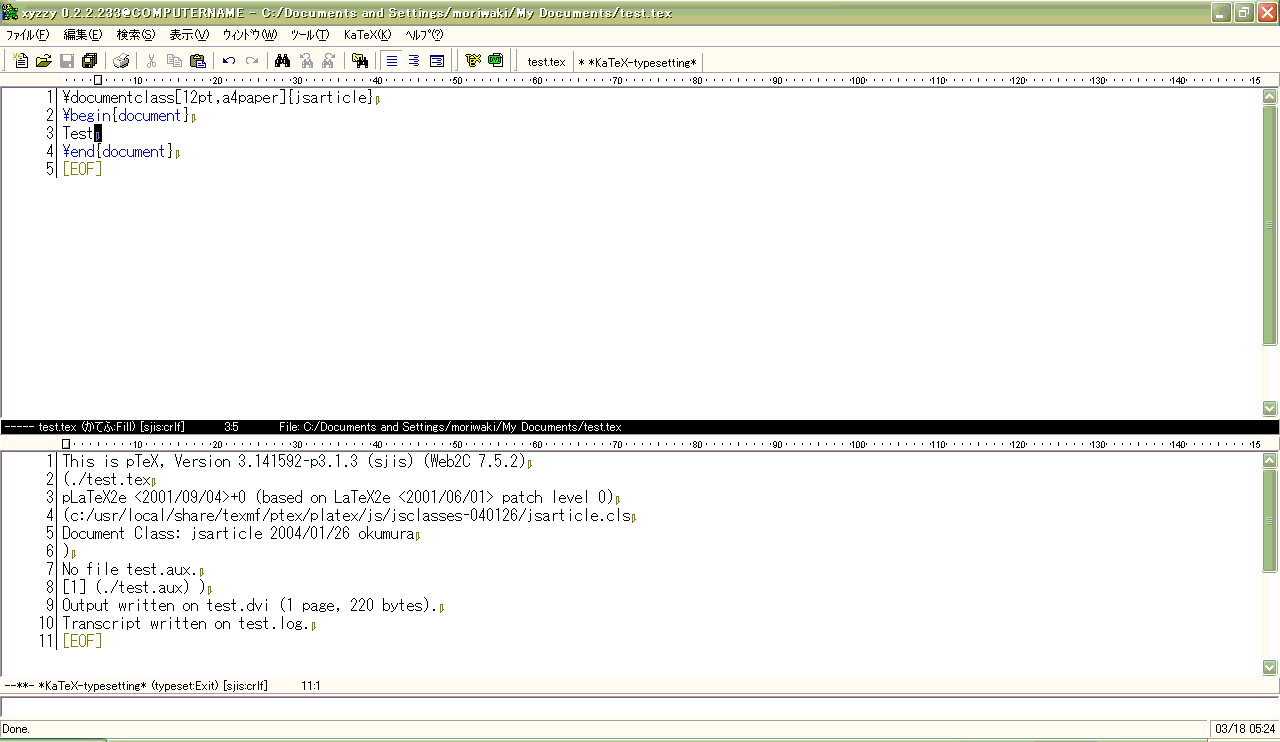The height and width of the screenshot is (742, 1280).
Task: Run the KaTeX typeset toolbar icon
Action: point(473,61)
